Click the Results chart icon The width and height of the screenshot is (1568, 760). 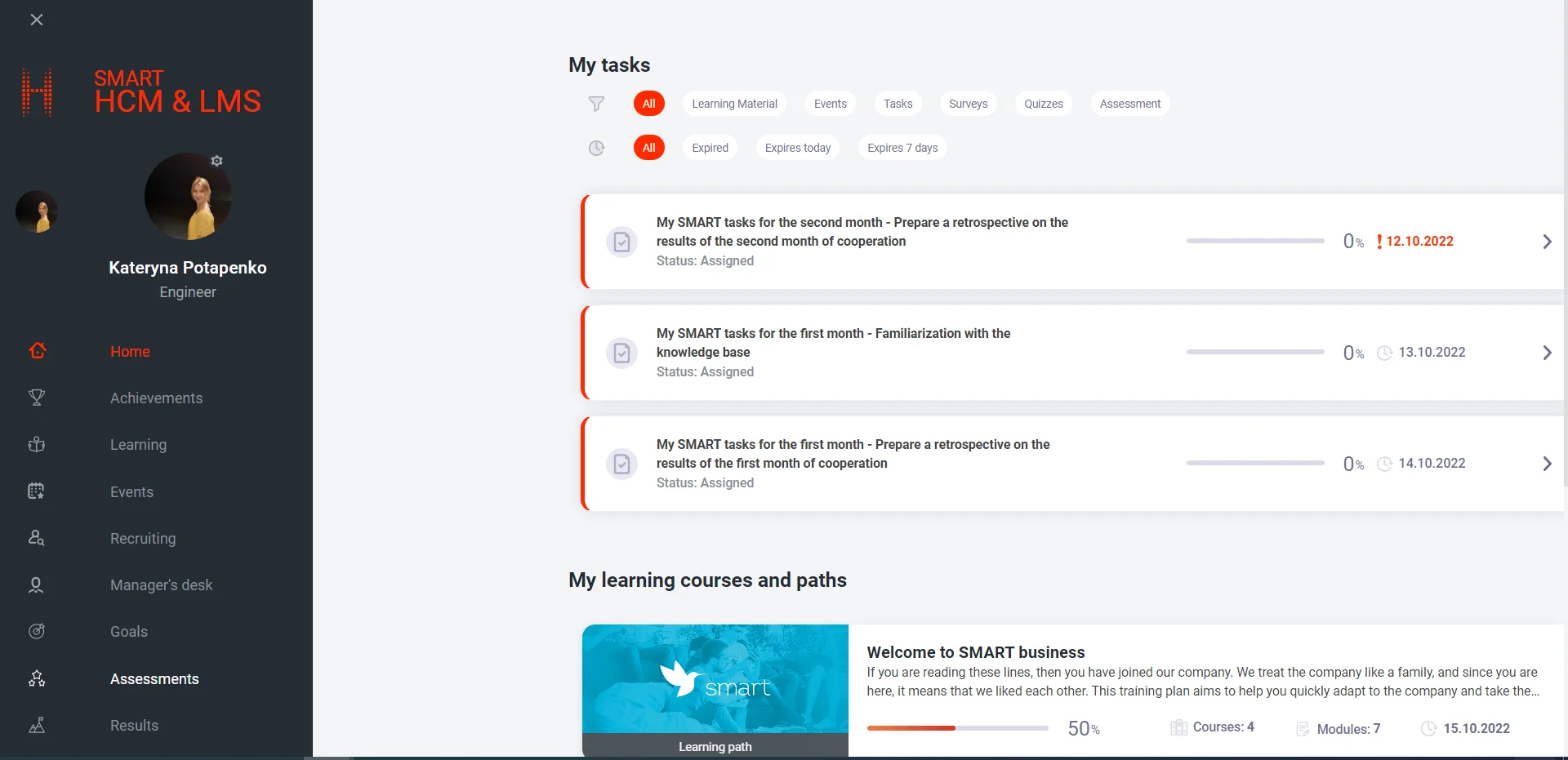point(37,725)
